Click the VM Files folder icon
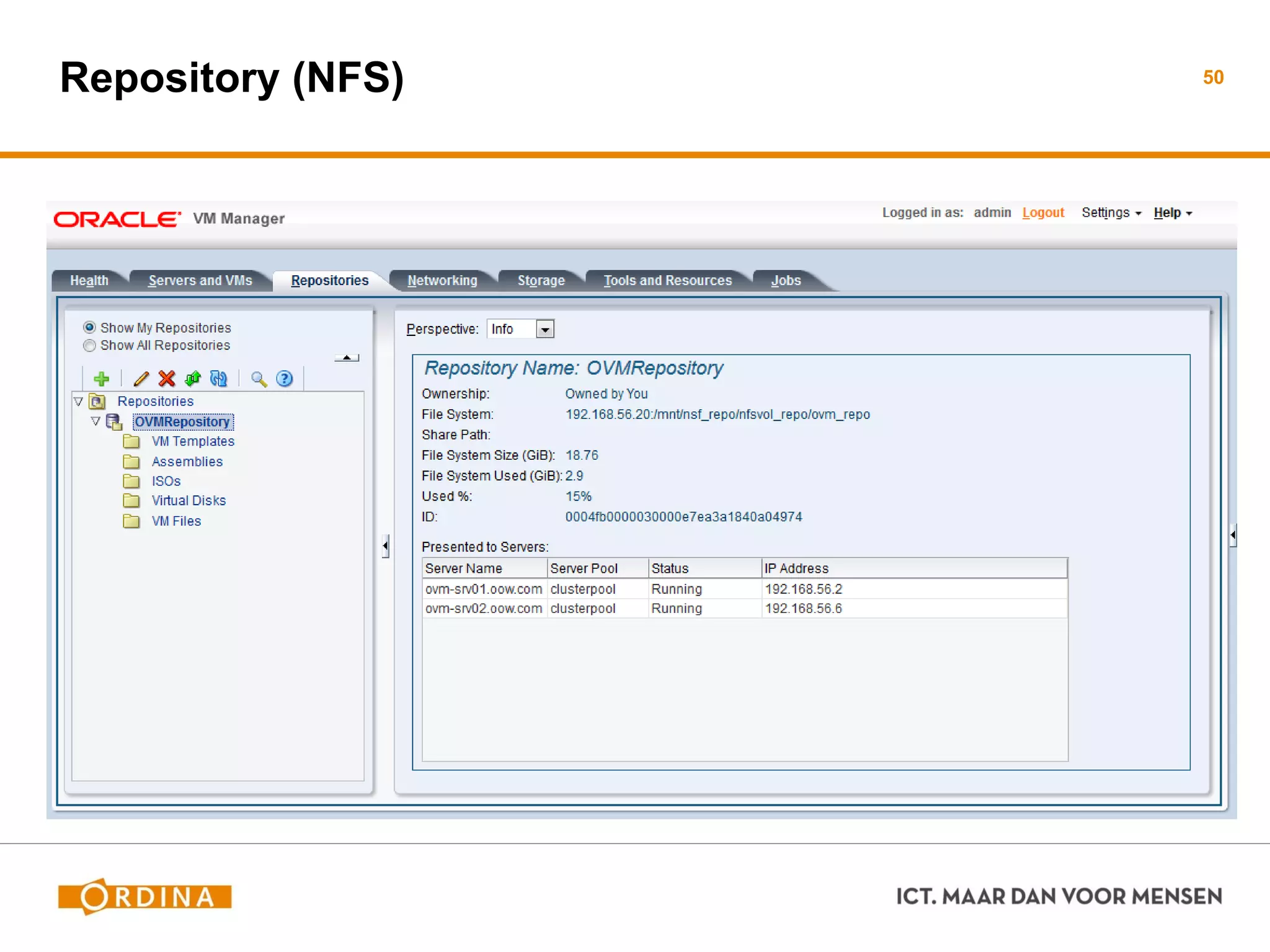 pyautogui.click(x=131, y=521)
